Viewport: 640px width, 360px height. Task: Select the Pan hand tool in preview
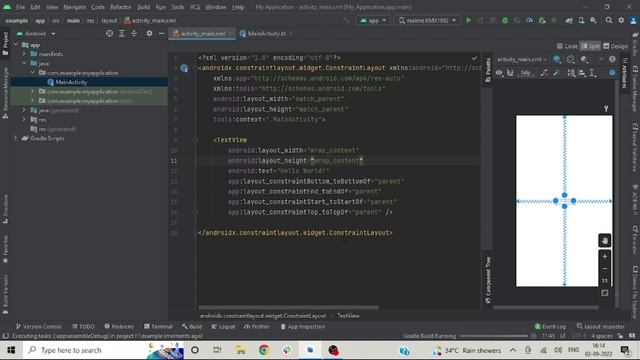605,241
